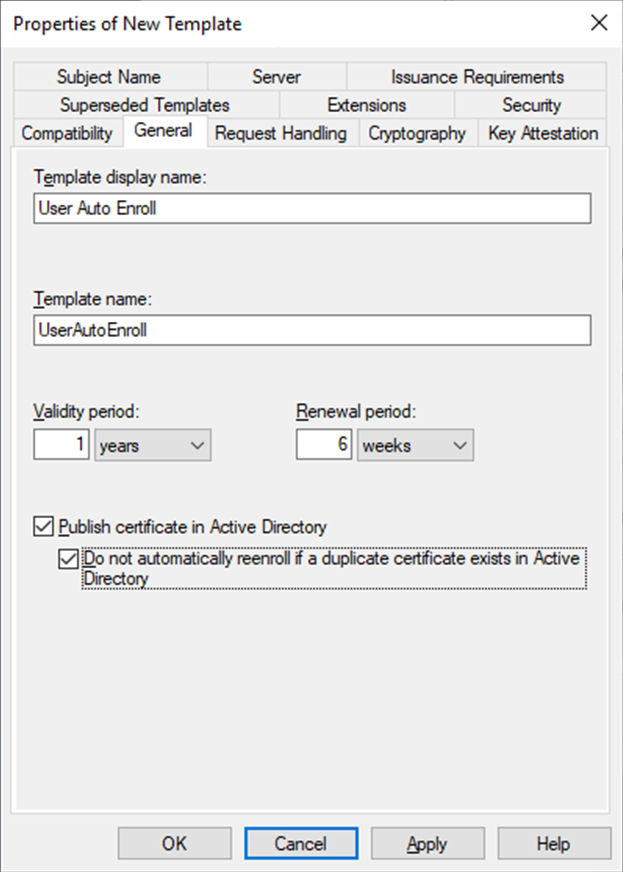623x872 pixels.
Task: Open the validity period units dropdown
Action: pos(153,445)
